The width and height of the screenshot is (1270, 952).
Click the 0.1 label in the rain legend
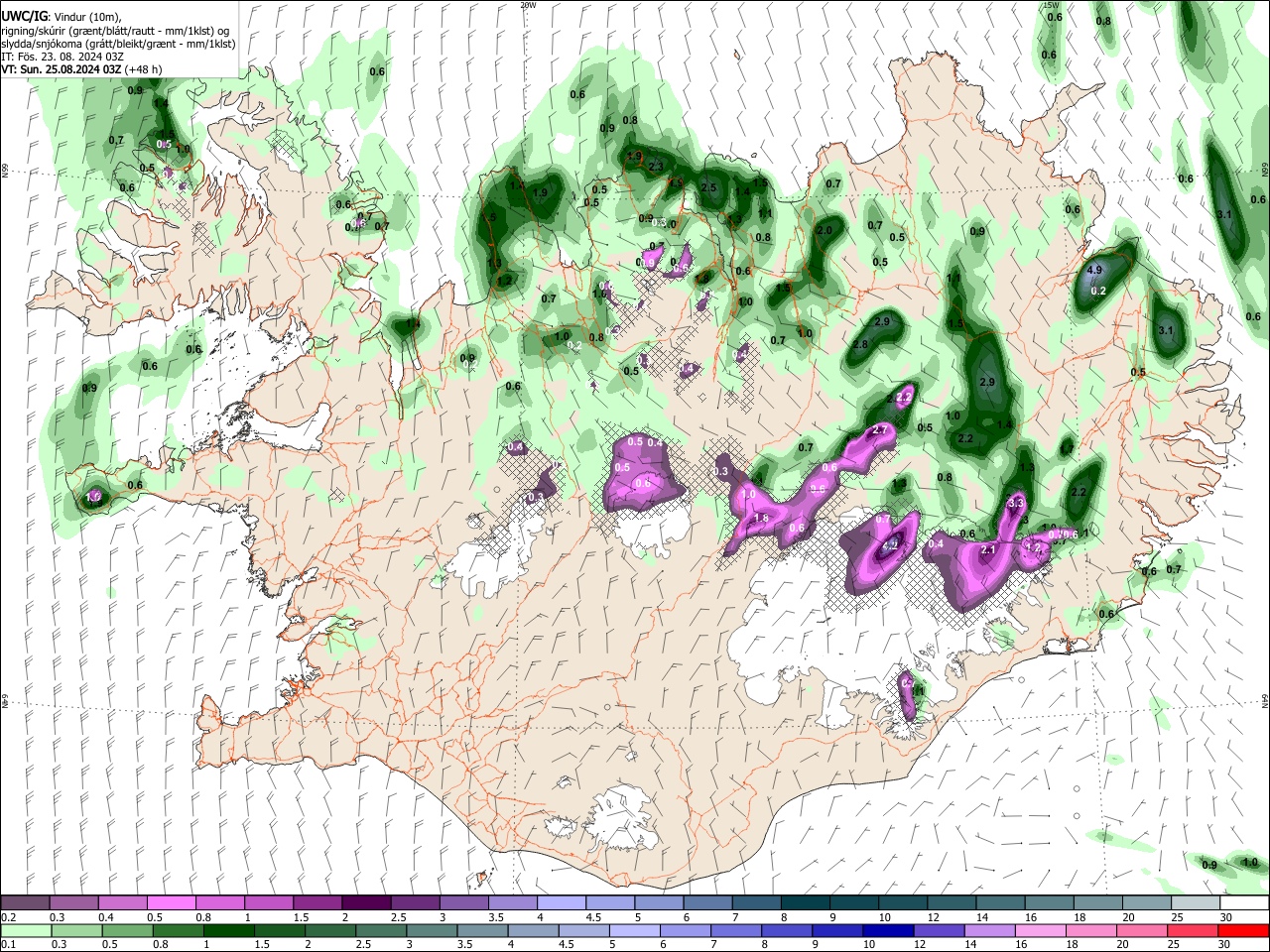8,945
